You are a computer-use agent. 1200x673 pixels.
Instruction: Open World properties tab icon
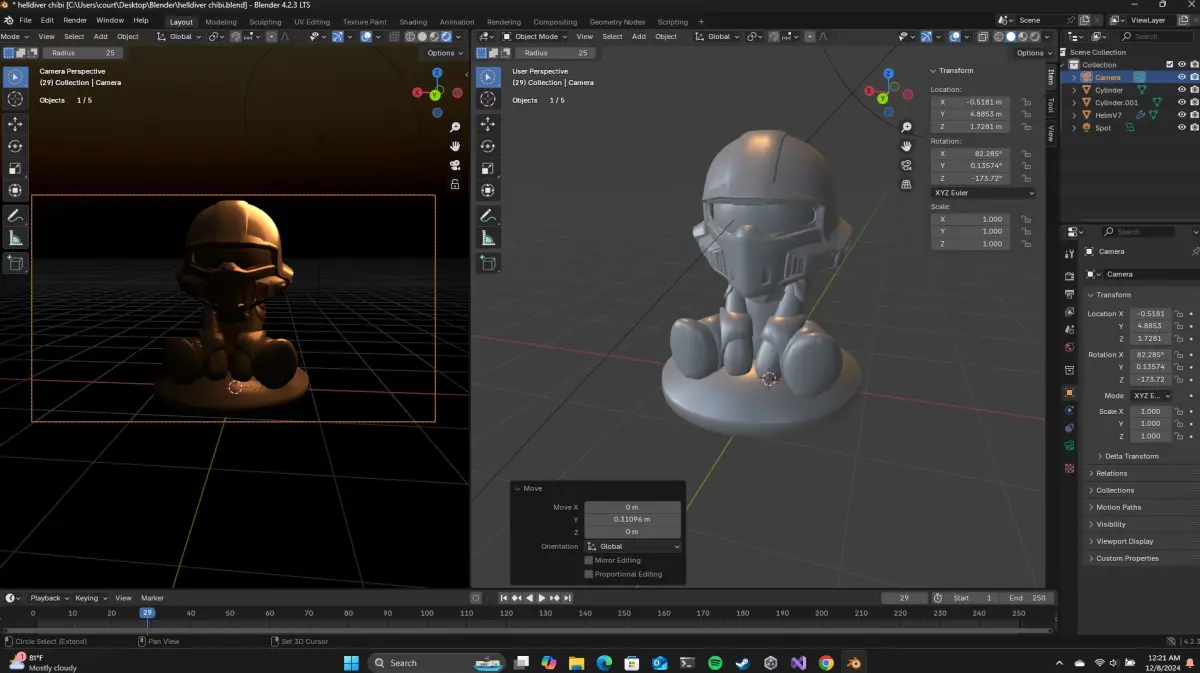1069,347
